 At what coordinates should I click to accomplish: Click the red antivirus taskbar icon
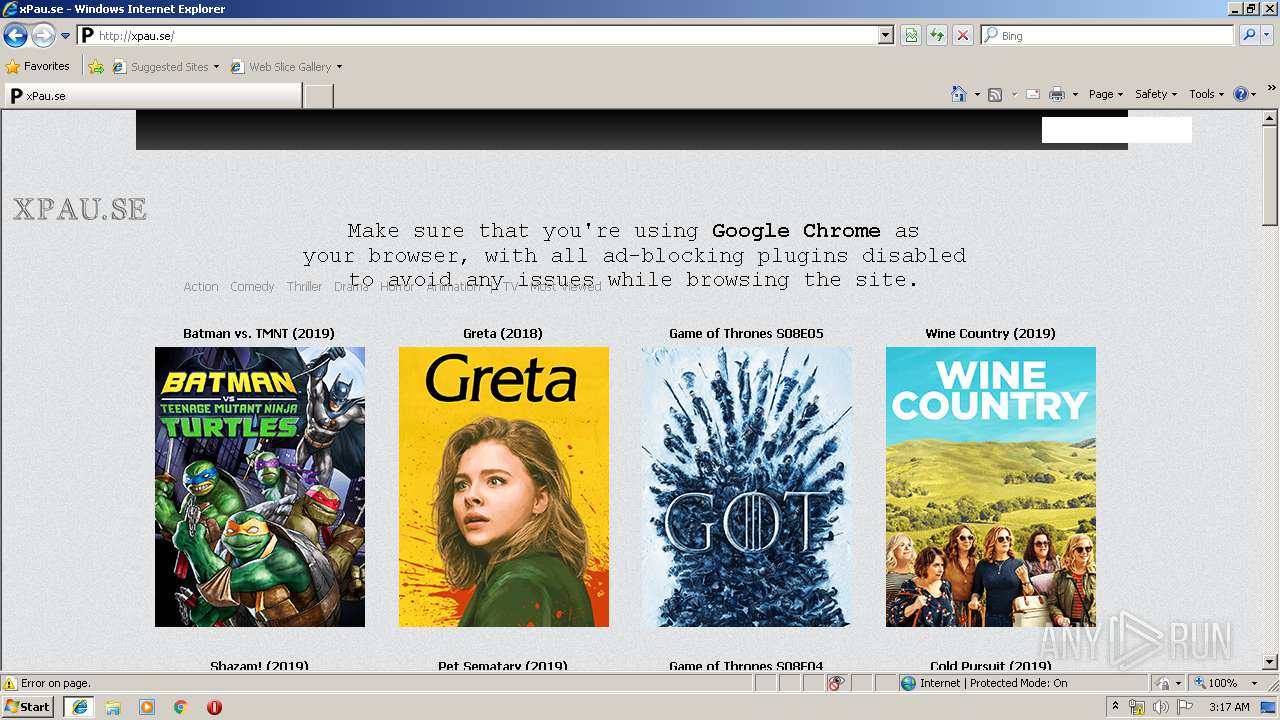[x=214, y=707]
